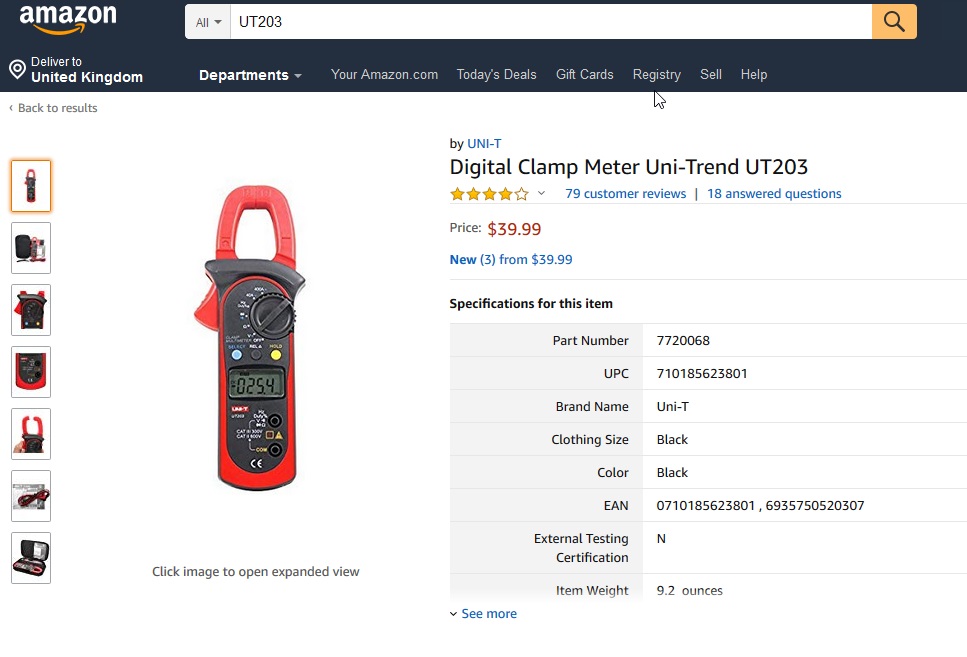The height and width of the screenshot is (657, 967).
Task: Click main product image to expand view
Action: click(247, 337)
